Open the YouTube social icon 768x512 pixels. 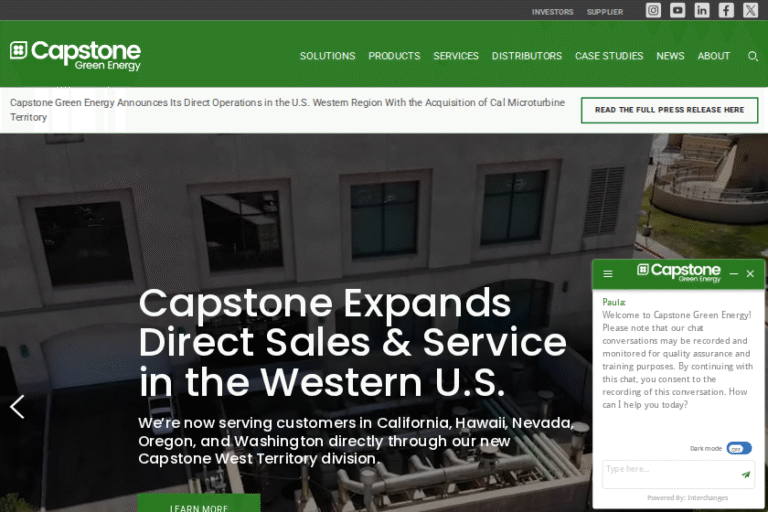tap(678, 11)
